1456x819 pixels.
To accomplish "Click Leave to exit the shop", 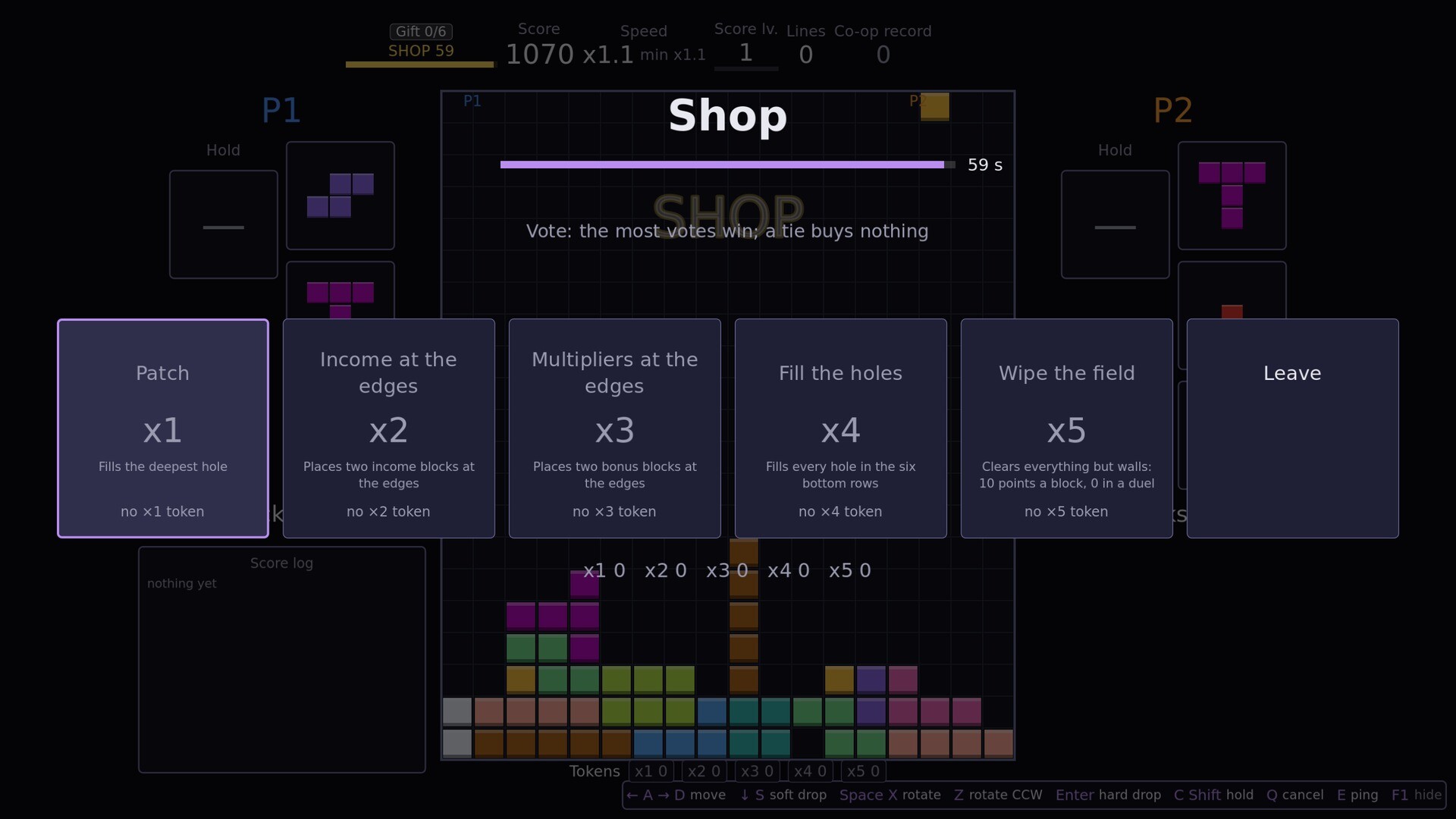I will point(1293,428).
